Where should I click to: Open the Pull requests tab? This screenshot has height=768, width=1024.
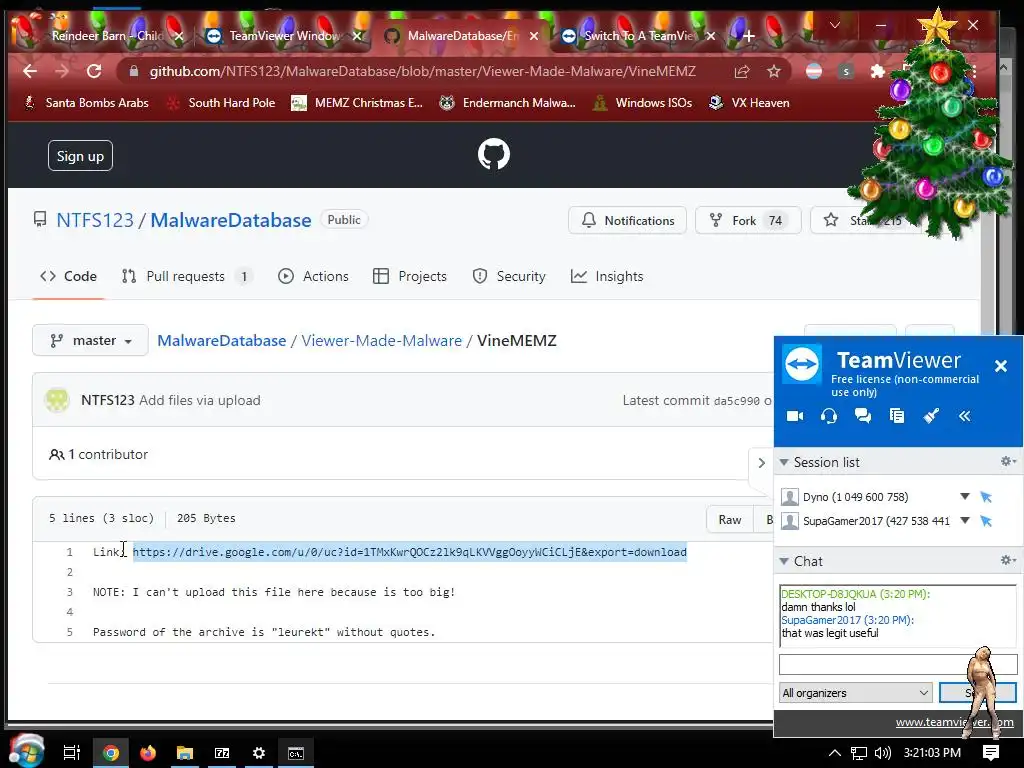tap(187, 276)
